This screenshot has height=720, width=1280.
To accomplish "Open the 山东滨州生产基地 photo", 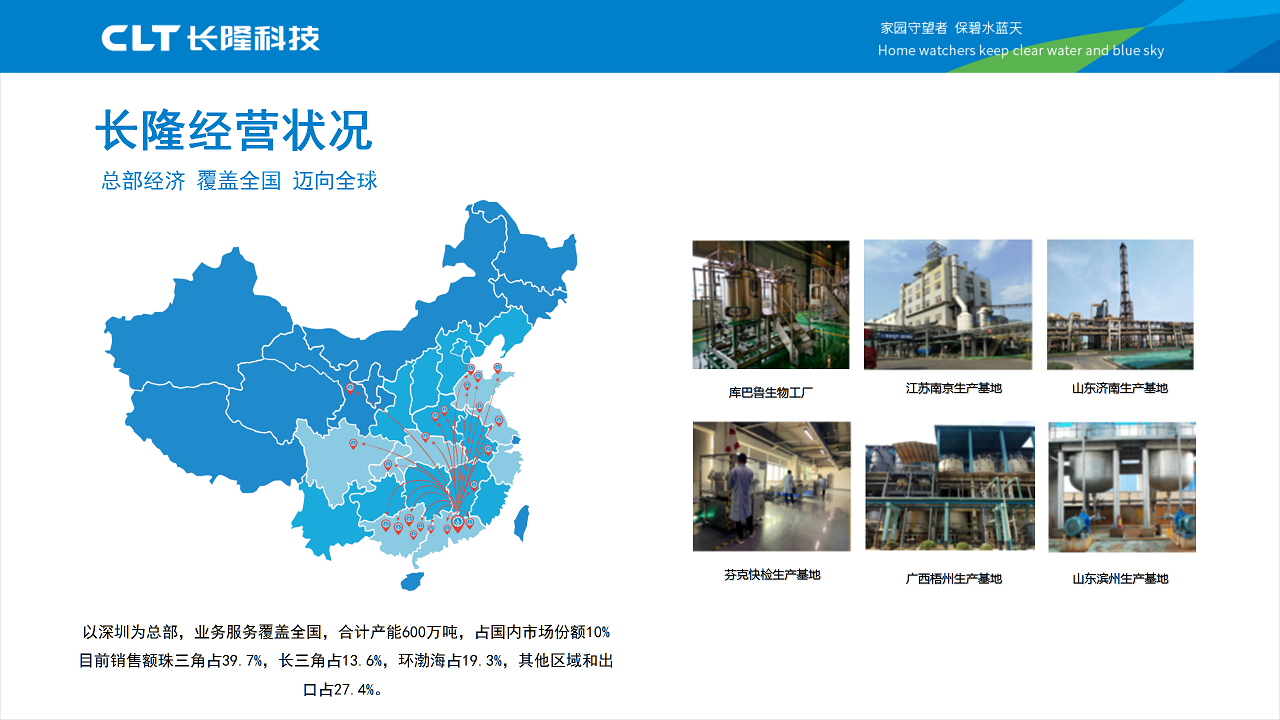I will [1121, 487].
